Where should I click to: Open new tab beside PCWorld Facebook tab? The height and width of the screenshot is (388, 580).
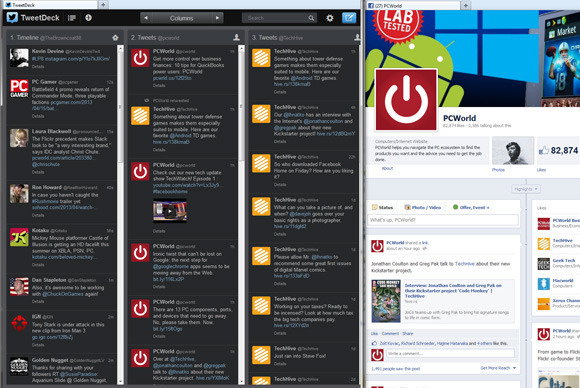[466, 5]
